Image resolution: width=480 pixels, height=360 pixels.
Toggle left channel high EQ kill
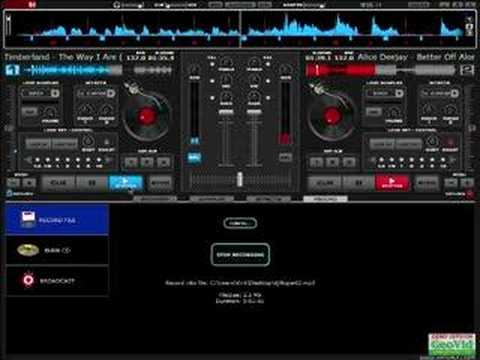pos(212,64)
